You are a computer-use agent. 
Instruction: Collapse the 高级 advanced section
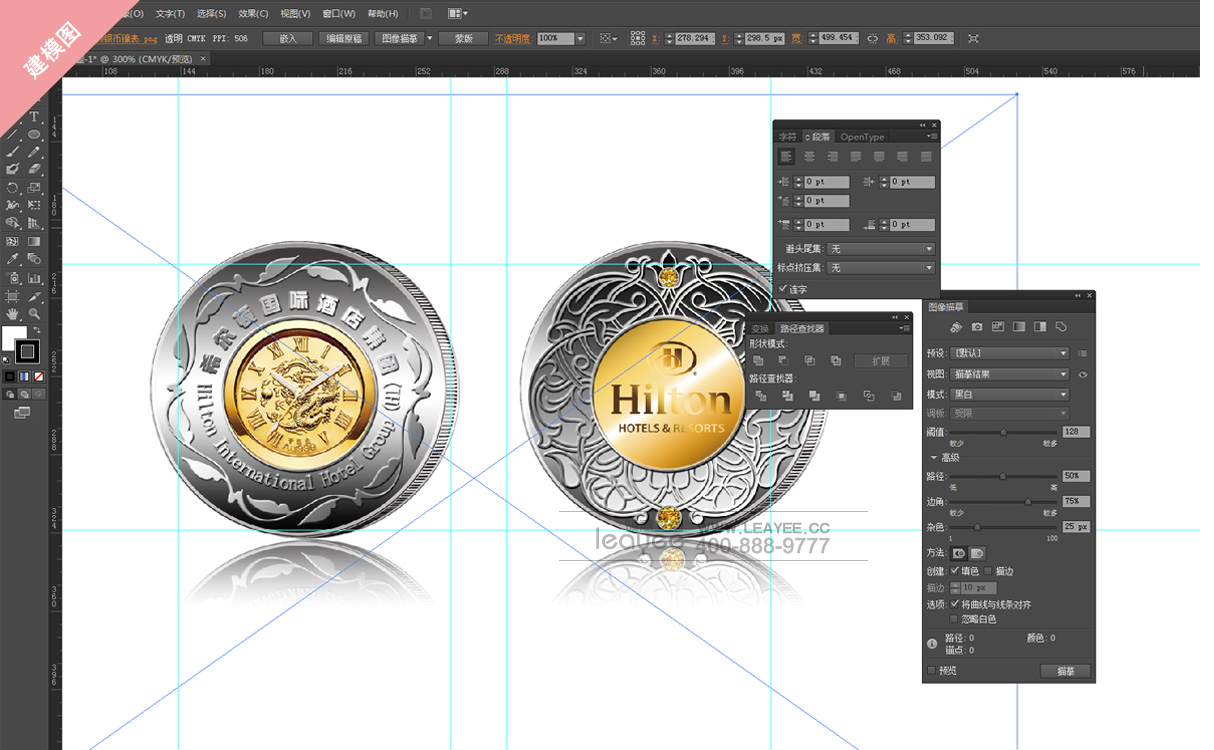[934, 457]
